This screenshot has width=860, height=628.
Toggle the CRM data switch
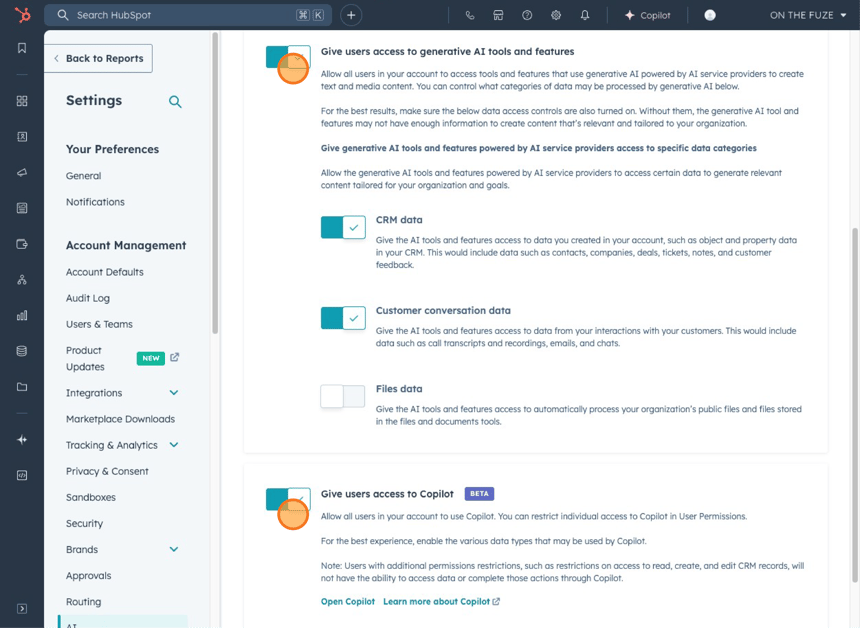(x=343, y=227)
